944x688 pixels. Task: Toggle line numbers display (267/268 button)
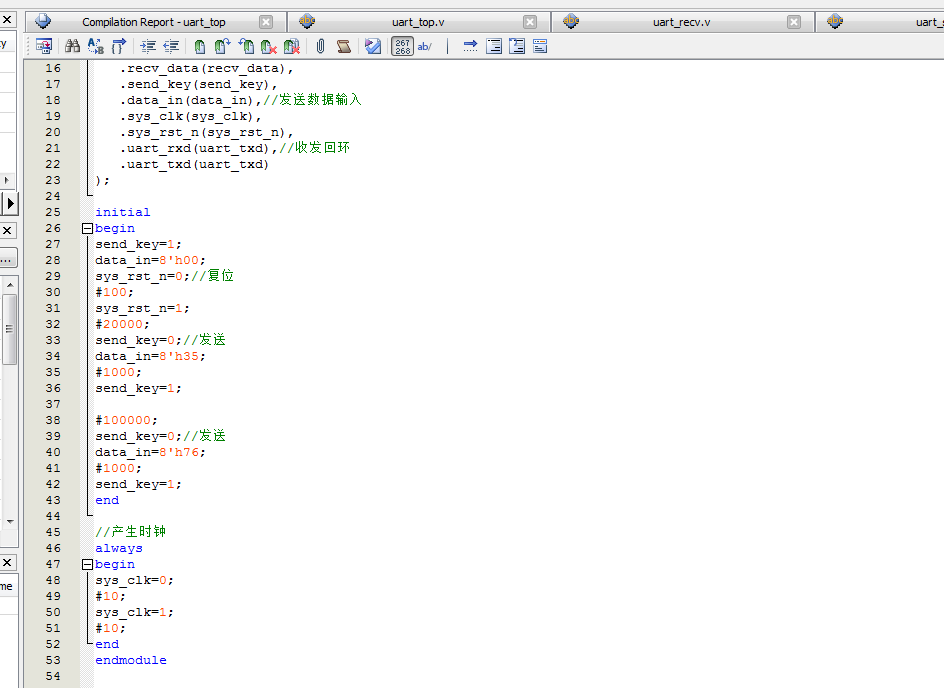pyautogui.click(x=402, y=46)
